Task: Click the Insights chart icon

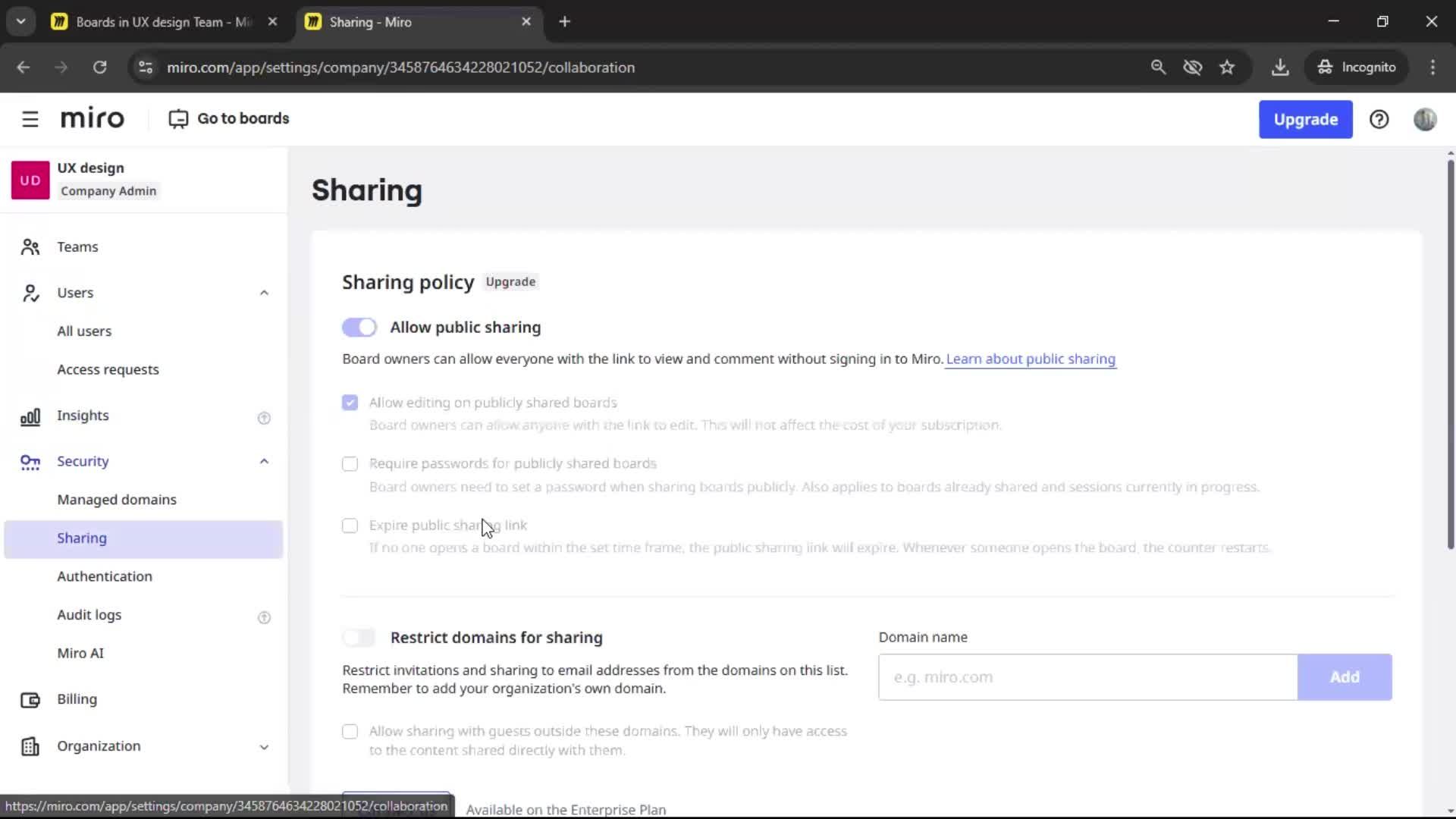Action: (x=30, y=416)
